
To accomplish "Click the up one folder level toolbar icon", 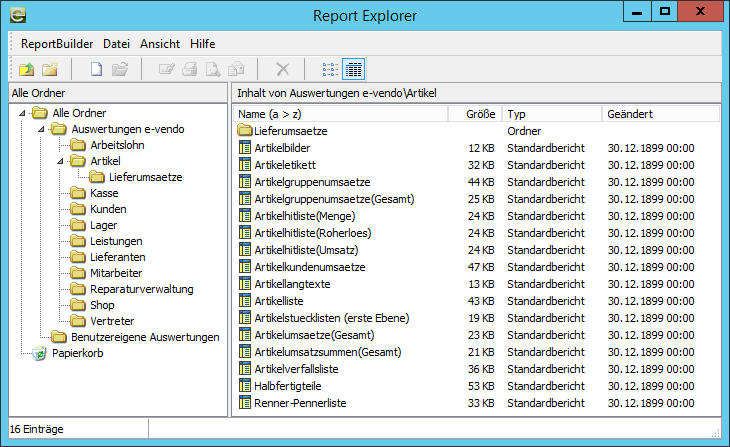I will pos(27,69).
